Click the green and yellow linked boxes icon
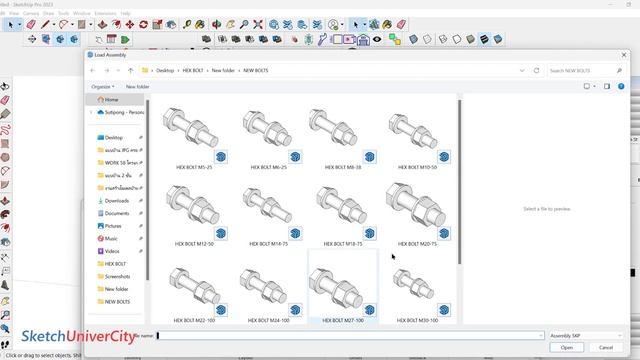 [x=394, y=40]
